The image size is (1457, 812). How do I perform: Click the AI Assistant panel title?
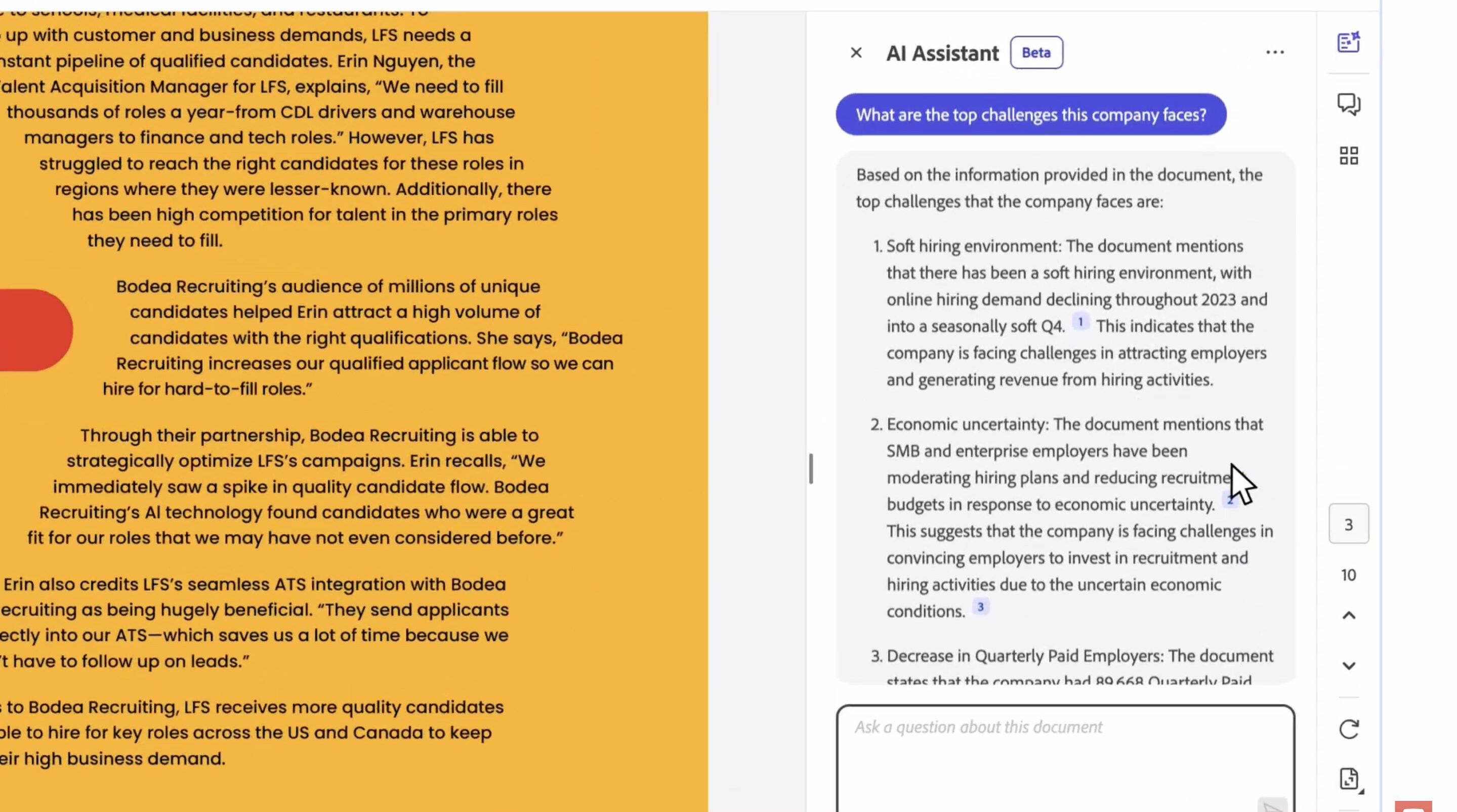click(x=942, y=53)
